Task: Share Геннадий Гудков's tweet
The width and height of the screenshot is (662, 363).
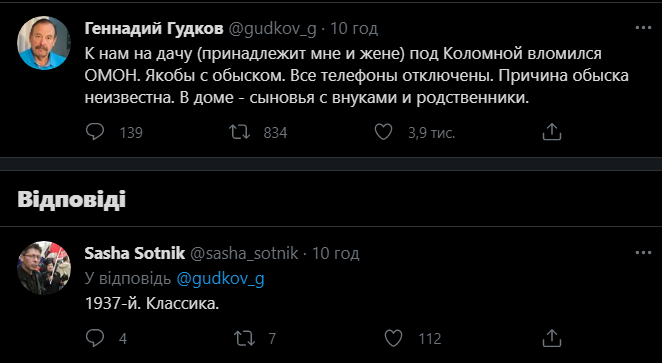Action: 551,132
